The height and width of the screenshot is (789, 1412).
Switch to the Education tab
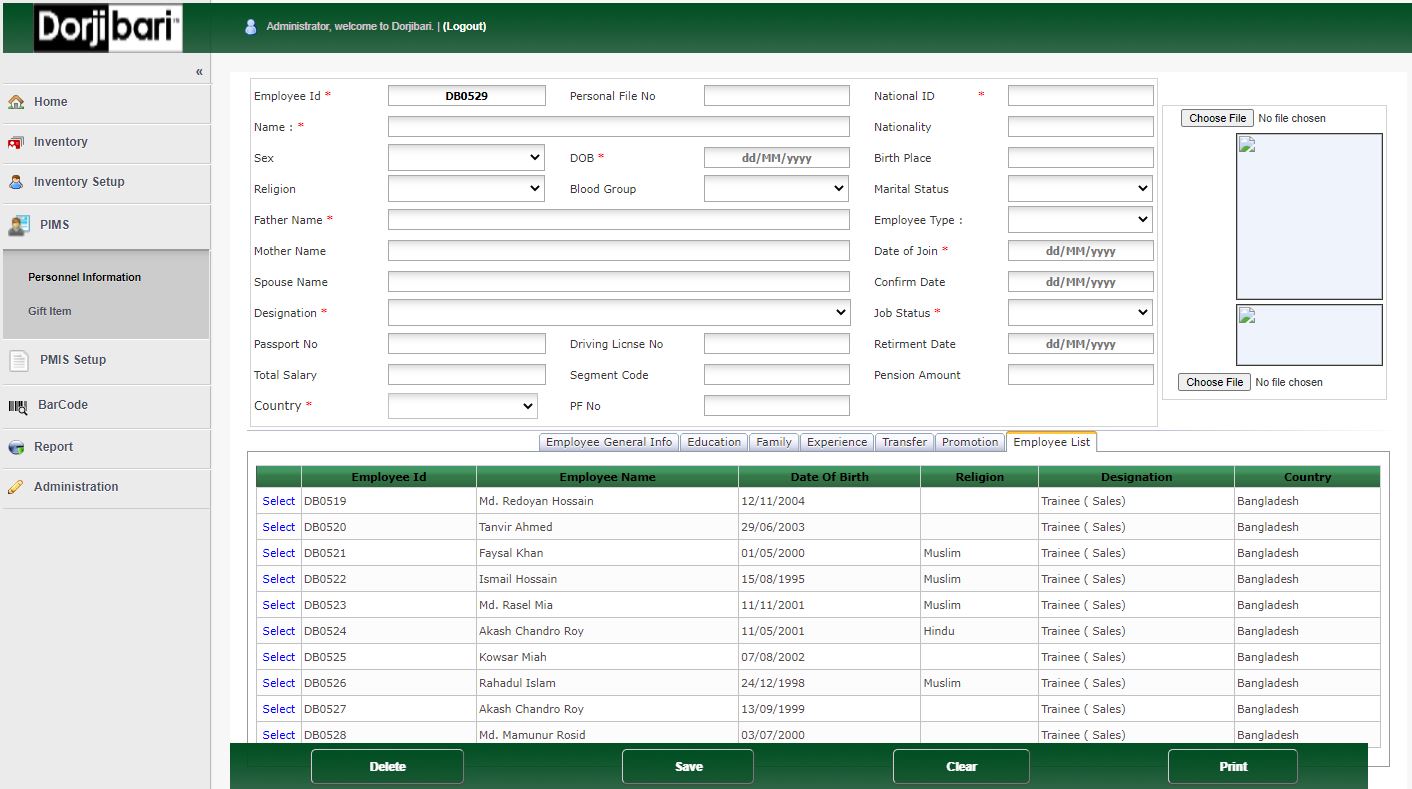click(713, 441)
